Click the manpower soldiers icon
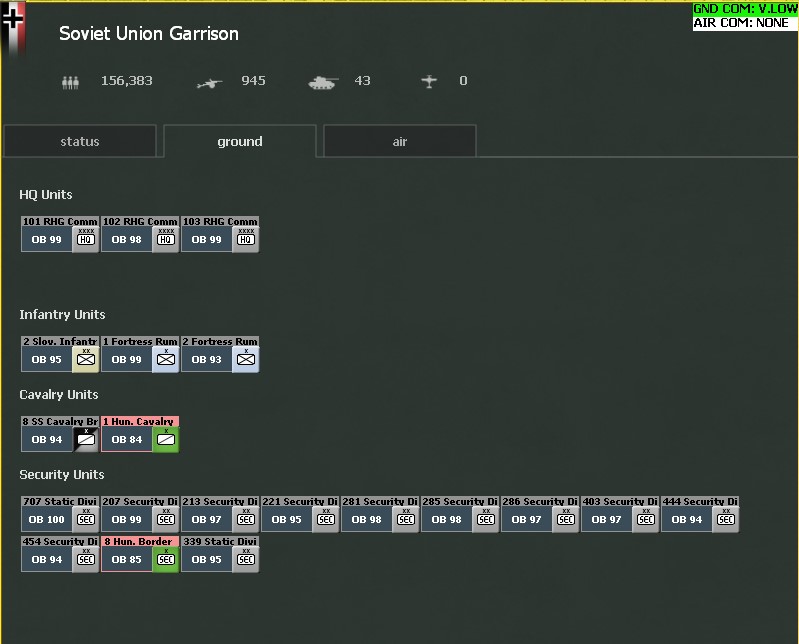This screenshot has width=799, height=644. (70, 82)
